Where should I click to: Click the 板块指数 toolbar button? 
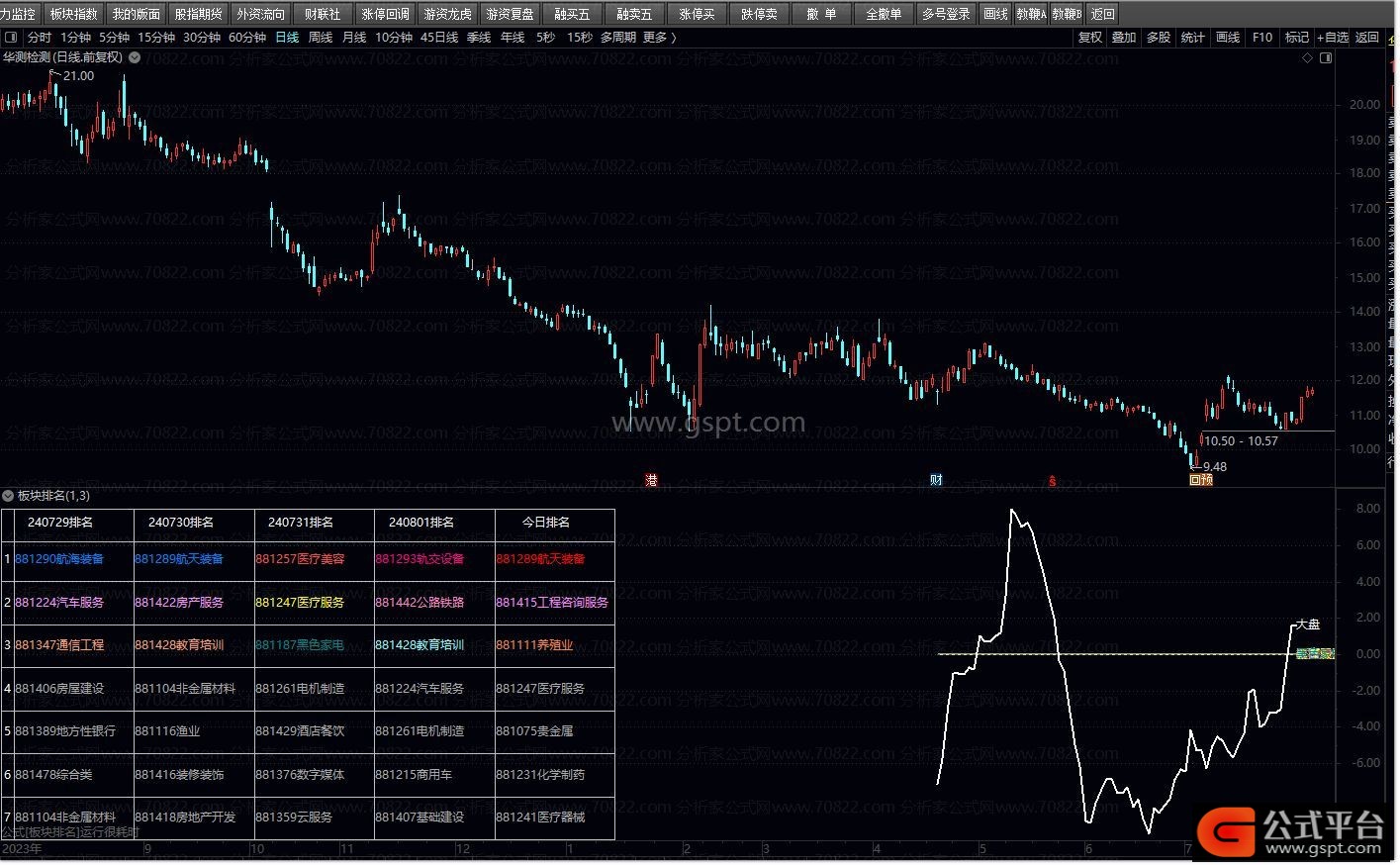click(74, 14)
